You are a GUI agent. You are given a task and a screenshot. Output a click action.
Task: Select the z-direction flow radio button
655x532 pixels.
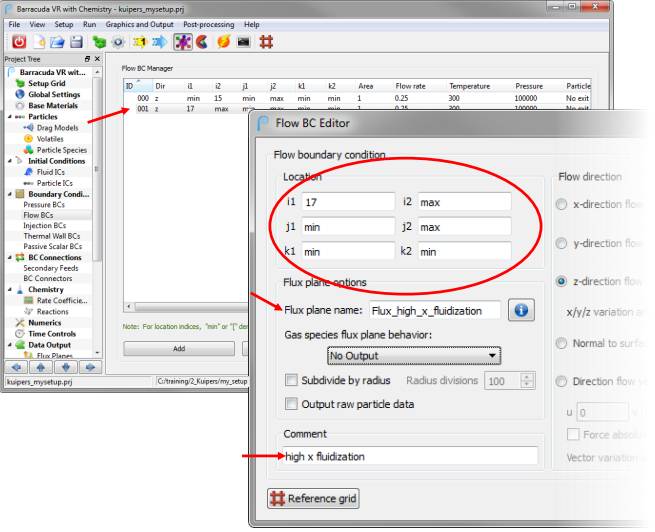point(564,281)
